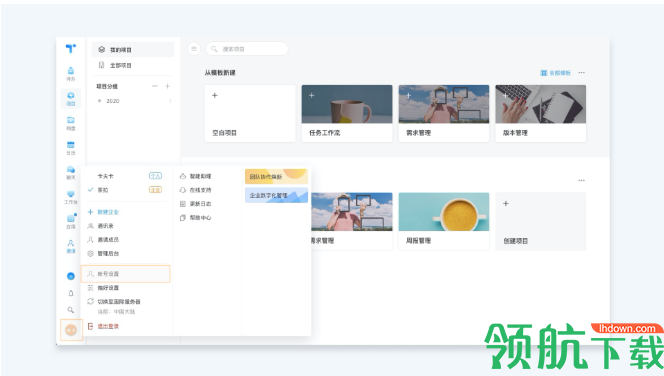Open the 2020 project group

coord(133,101)
